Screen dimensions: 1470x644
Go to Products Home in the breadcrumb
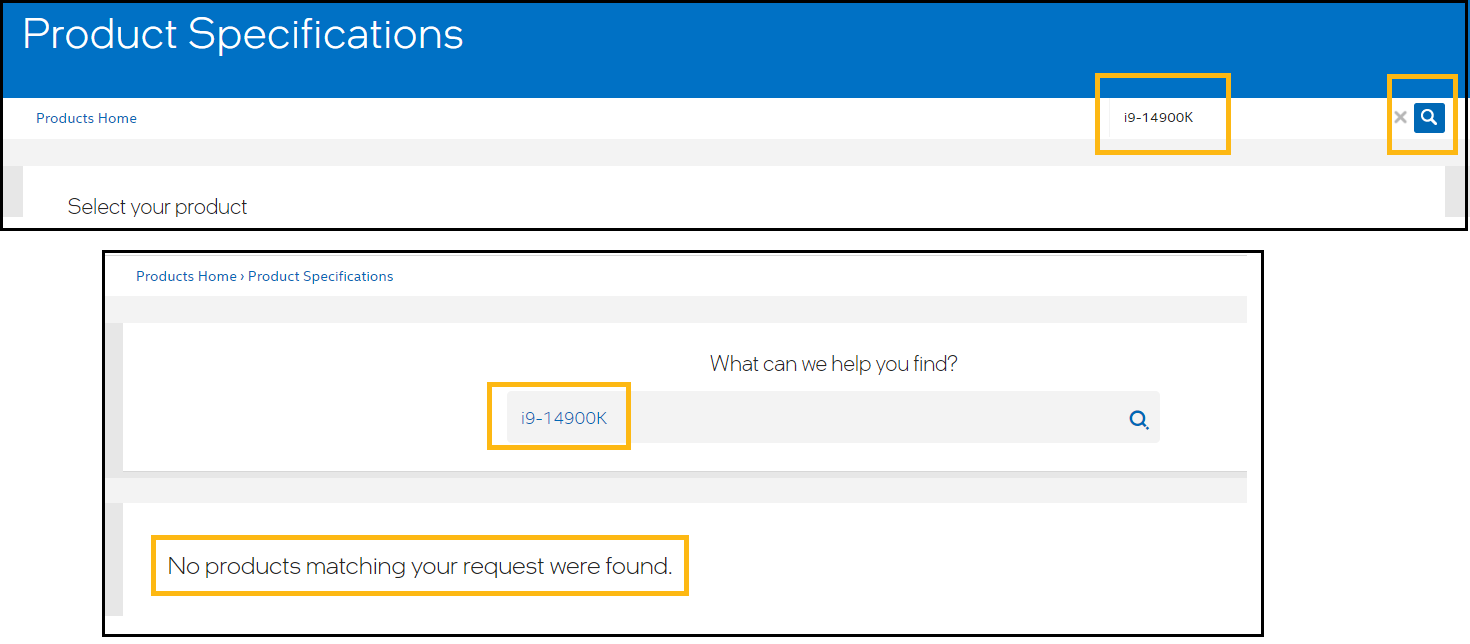pos(186,276)
